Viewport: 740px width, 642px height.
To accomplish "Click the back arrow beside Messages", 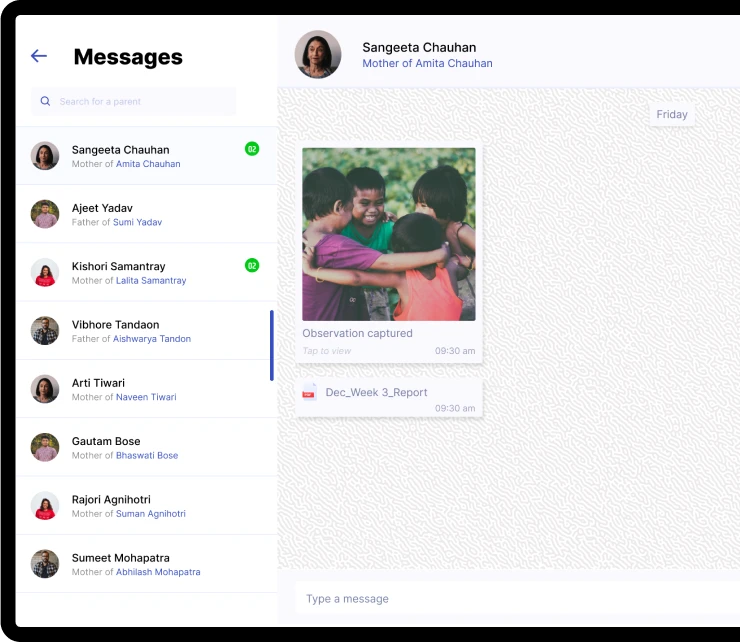I will [x=39, y=56].
